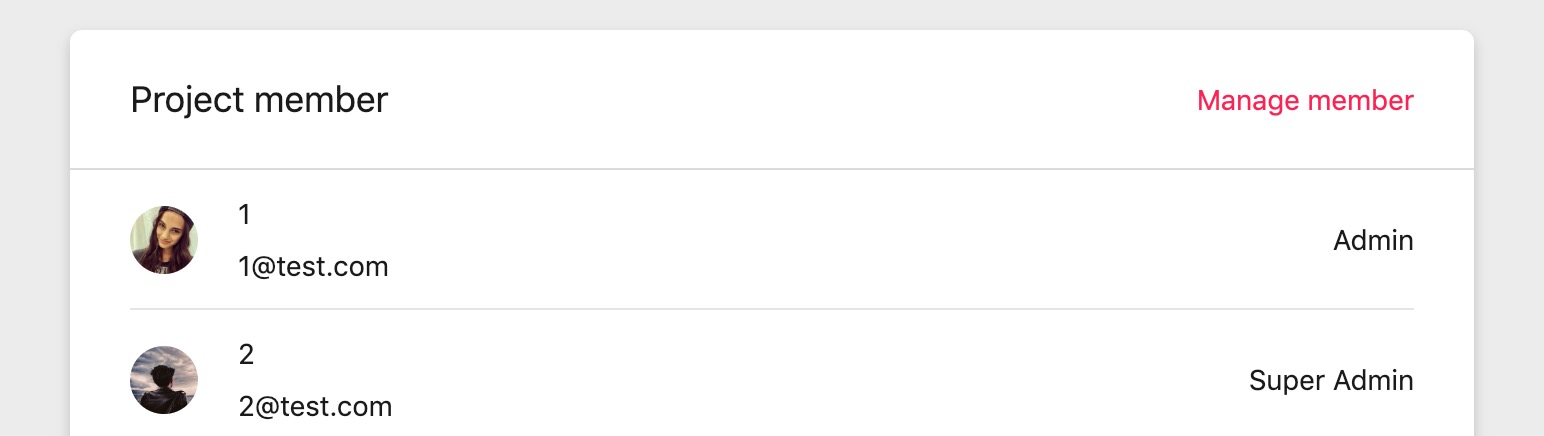Click empty space in member 2 row

(800, 380)
